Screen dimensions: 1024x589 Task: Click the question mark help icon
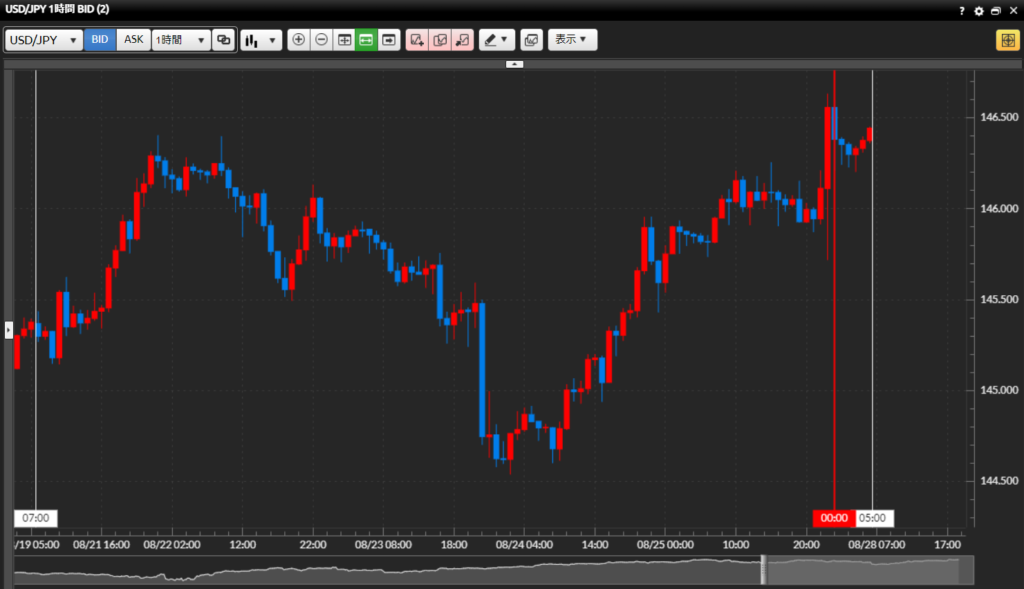pyautogui.click(x=962, y=10)
